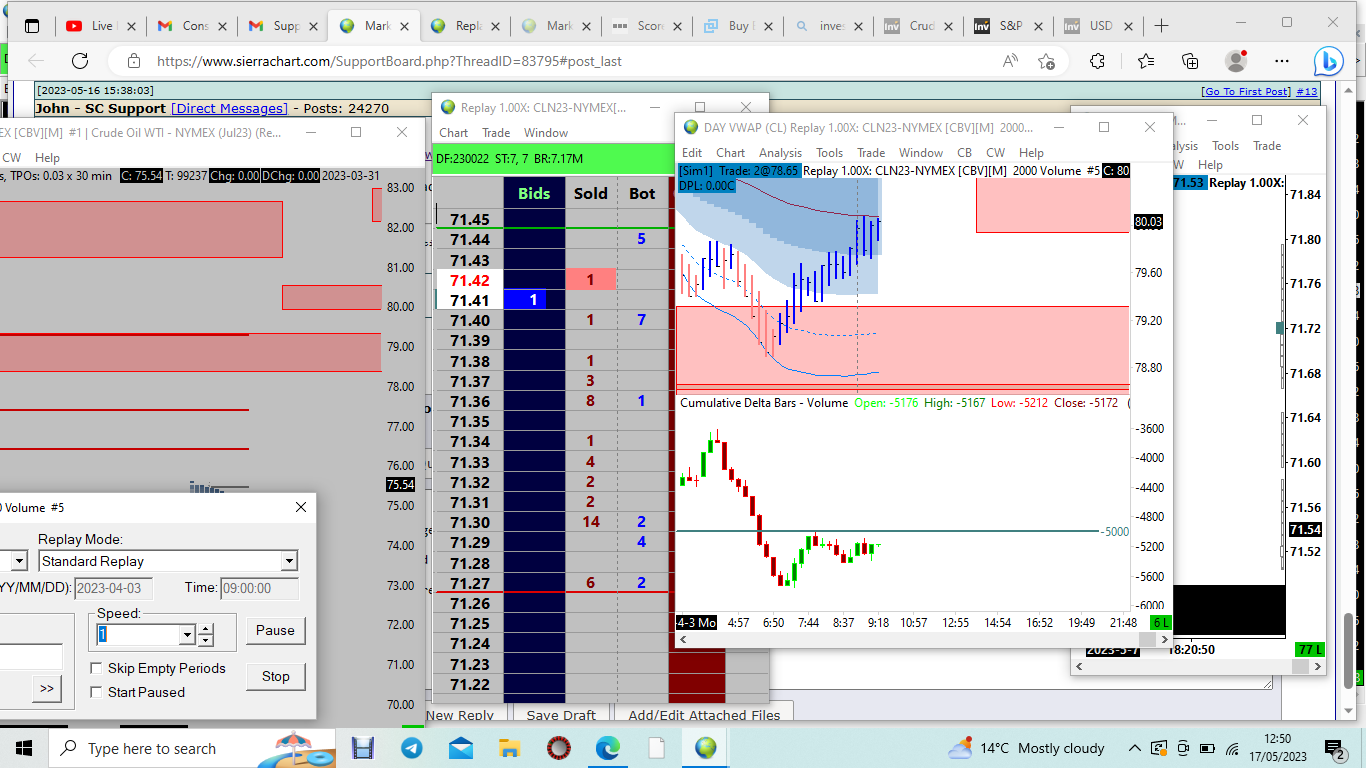
Task: Follow the Go To First Post link
Action: click(1247, 91)
